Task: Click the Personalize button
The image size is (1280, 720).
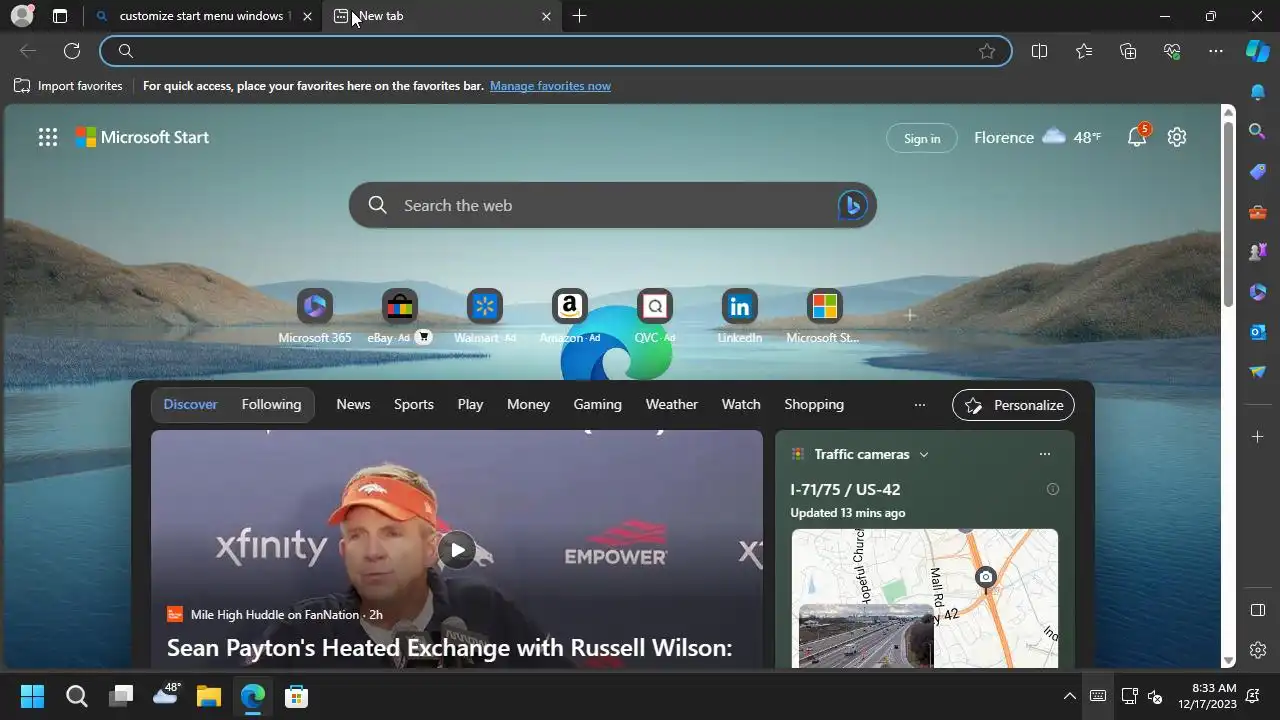Action: 1014,405
